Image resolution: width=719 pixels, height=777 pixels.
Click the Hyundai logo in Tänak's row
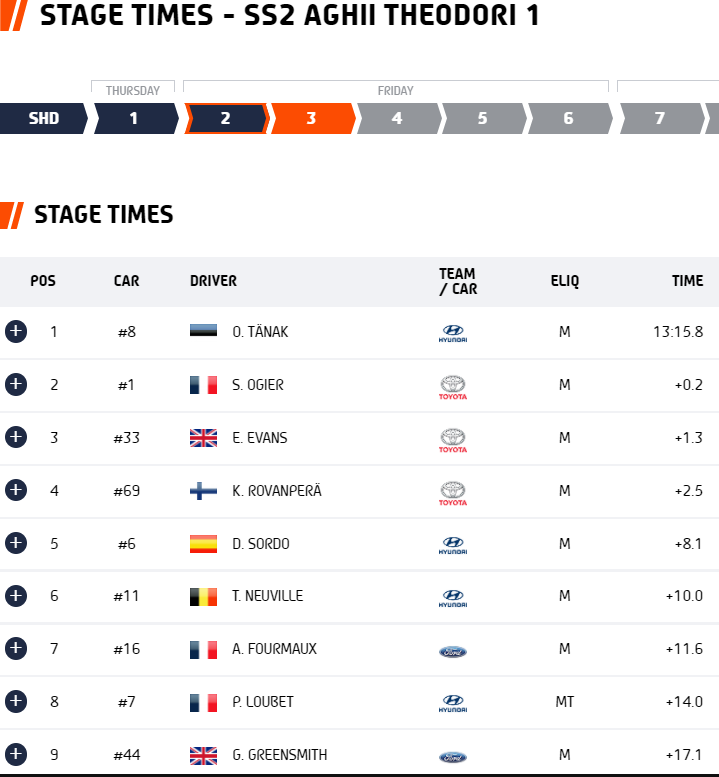(453, 333)
